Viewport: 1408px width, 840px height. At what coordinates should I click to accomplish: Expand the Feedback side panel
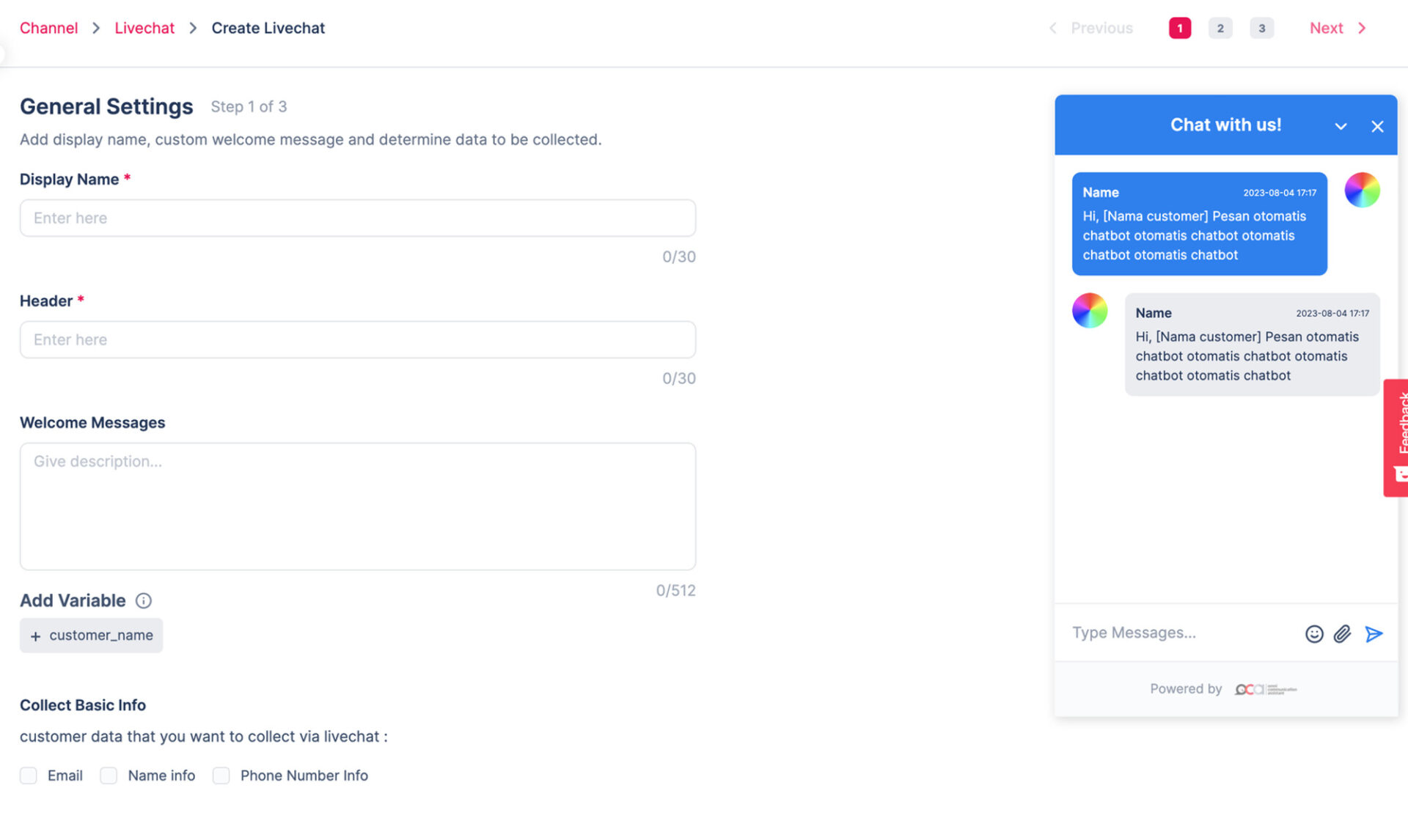coord(1401,425)
